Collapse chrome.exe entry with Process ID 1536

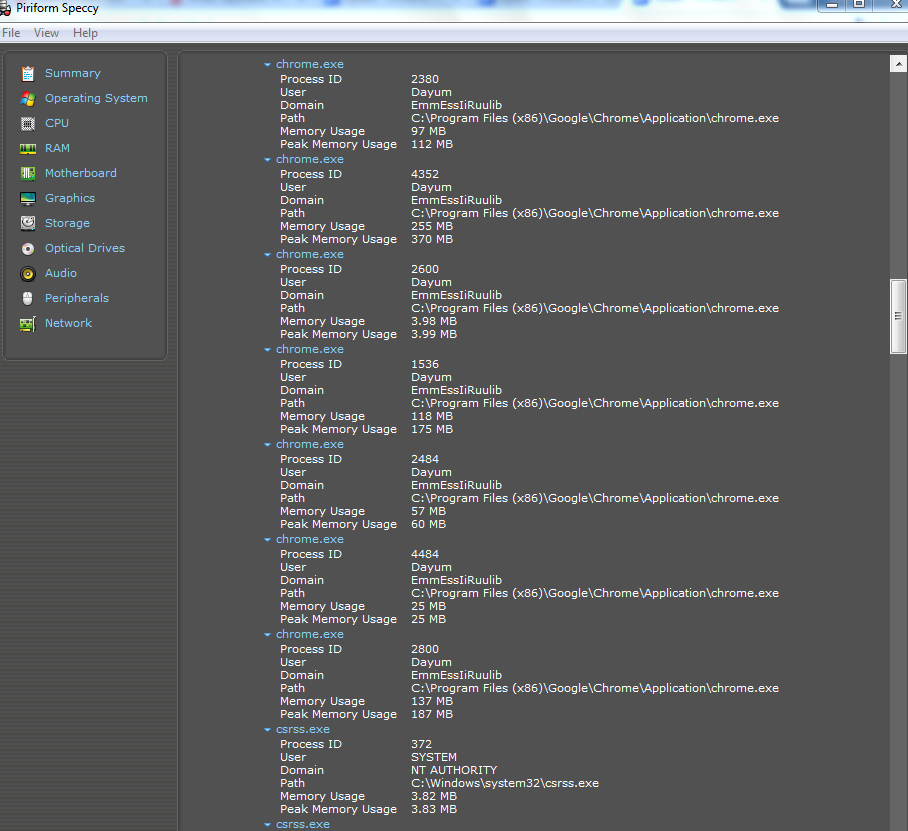click(x=268, y=350)
